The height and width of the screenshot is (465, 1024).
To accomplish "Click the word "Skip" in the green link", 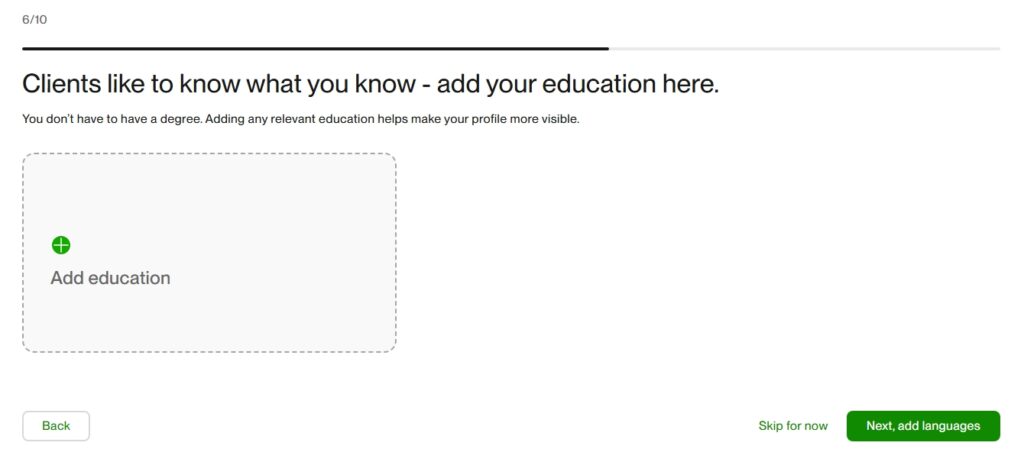I will [x=771, y=426].
